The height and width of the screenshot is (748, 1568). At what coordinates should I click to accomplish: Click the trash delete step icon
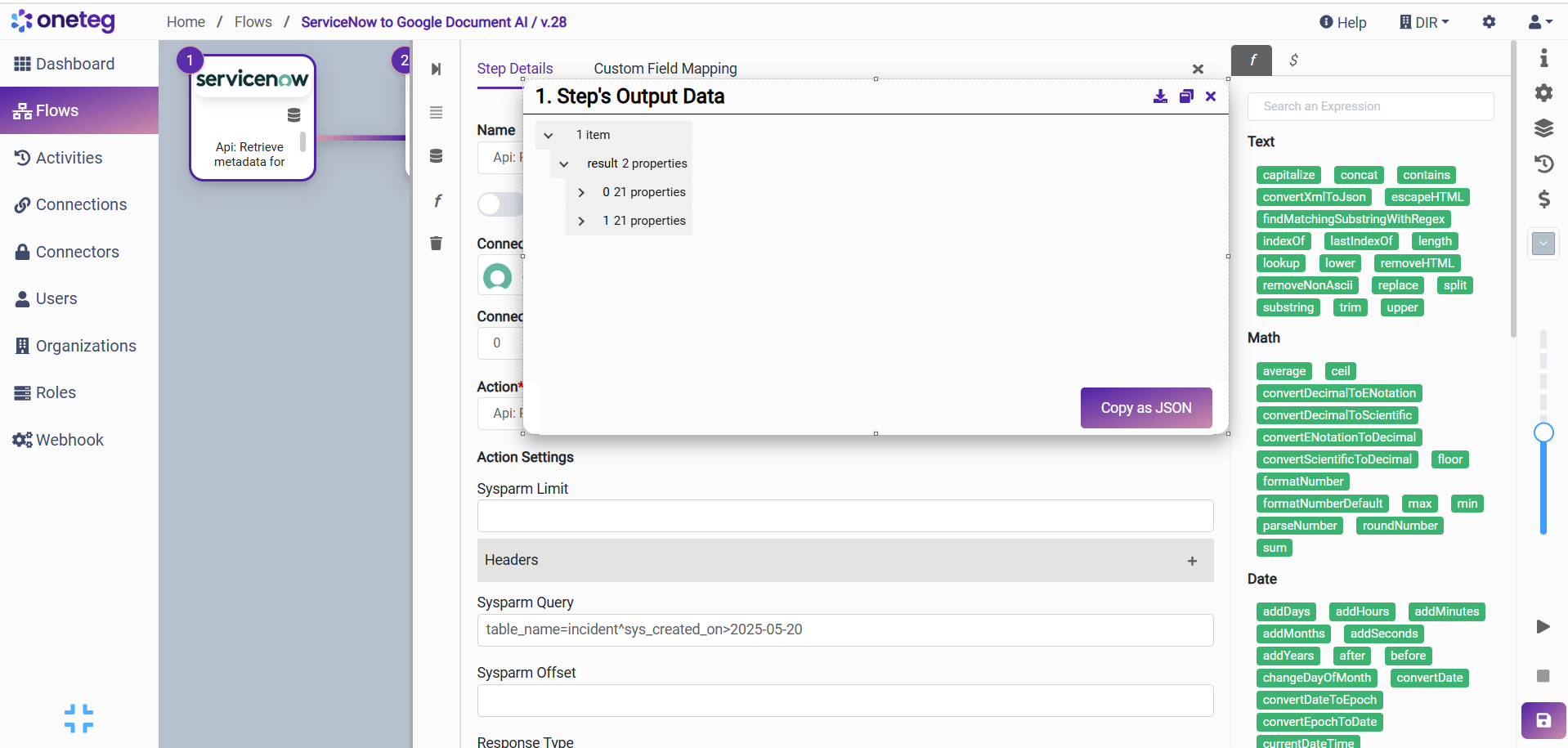[437, 243]
